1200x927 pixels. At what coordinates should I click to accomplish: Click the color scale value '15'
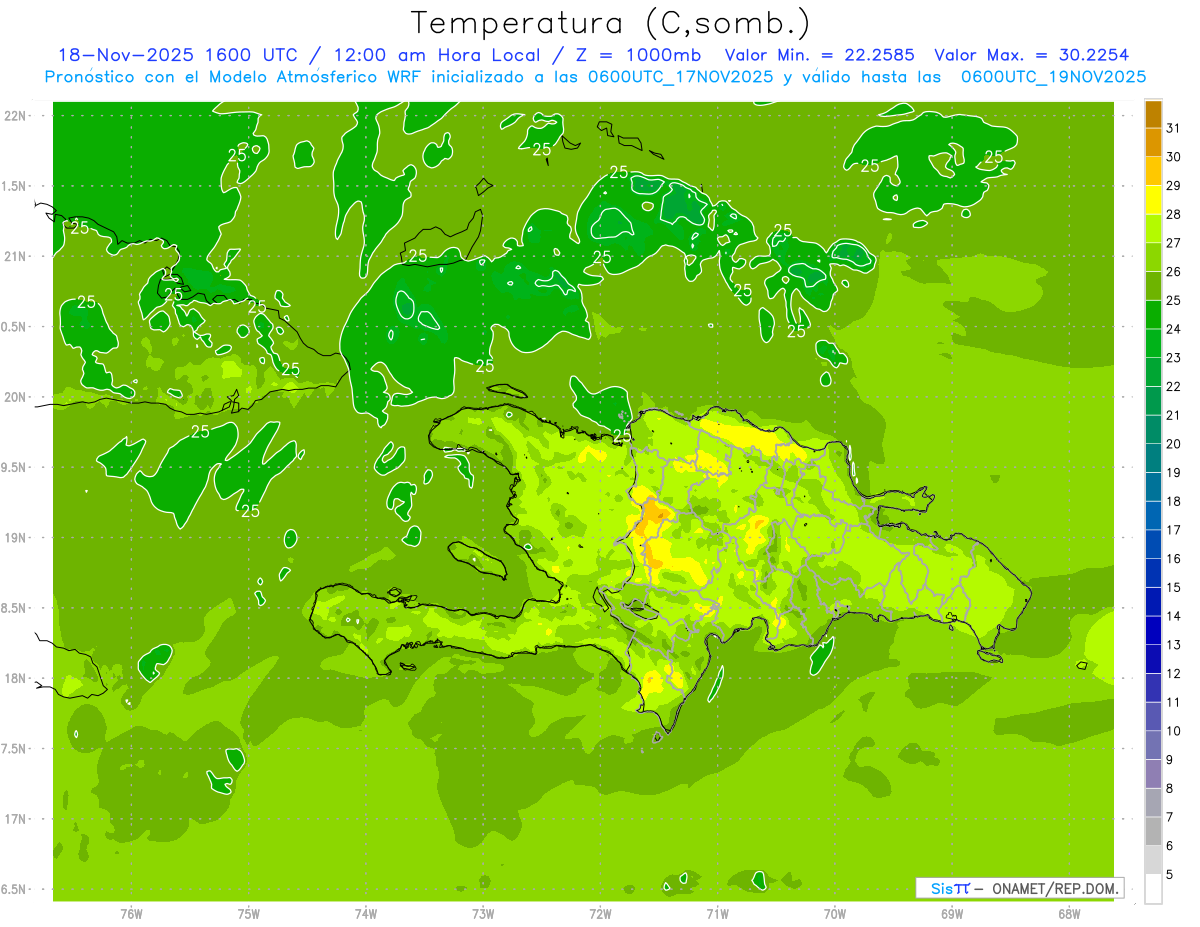1174,588
